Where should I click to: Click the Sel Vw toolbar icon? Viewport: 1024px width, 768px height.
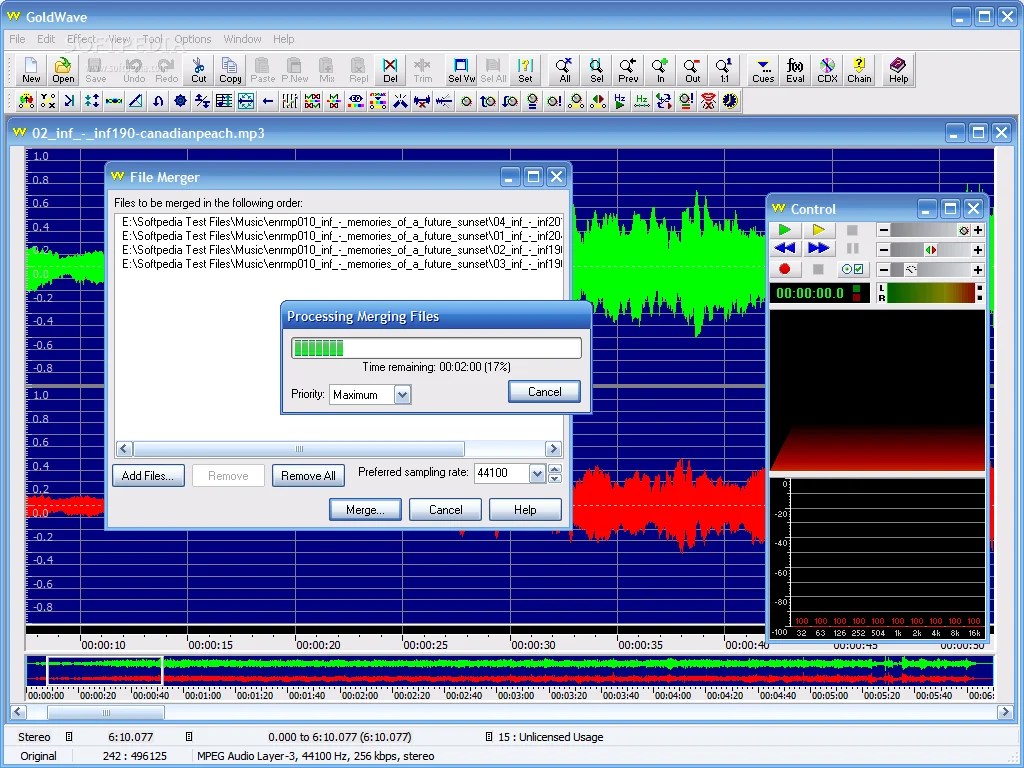[x=462, y=69]
